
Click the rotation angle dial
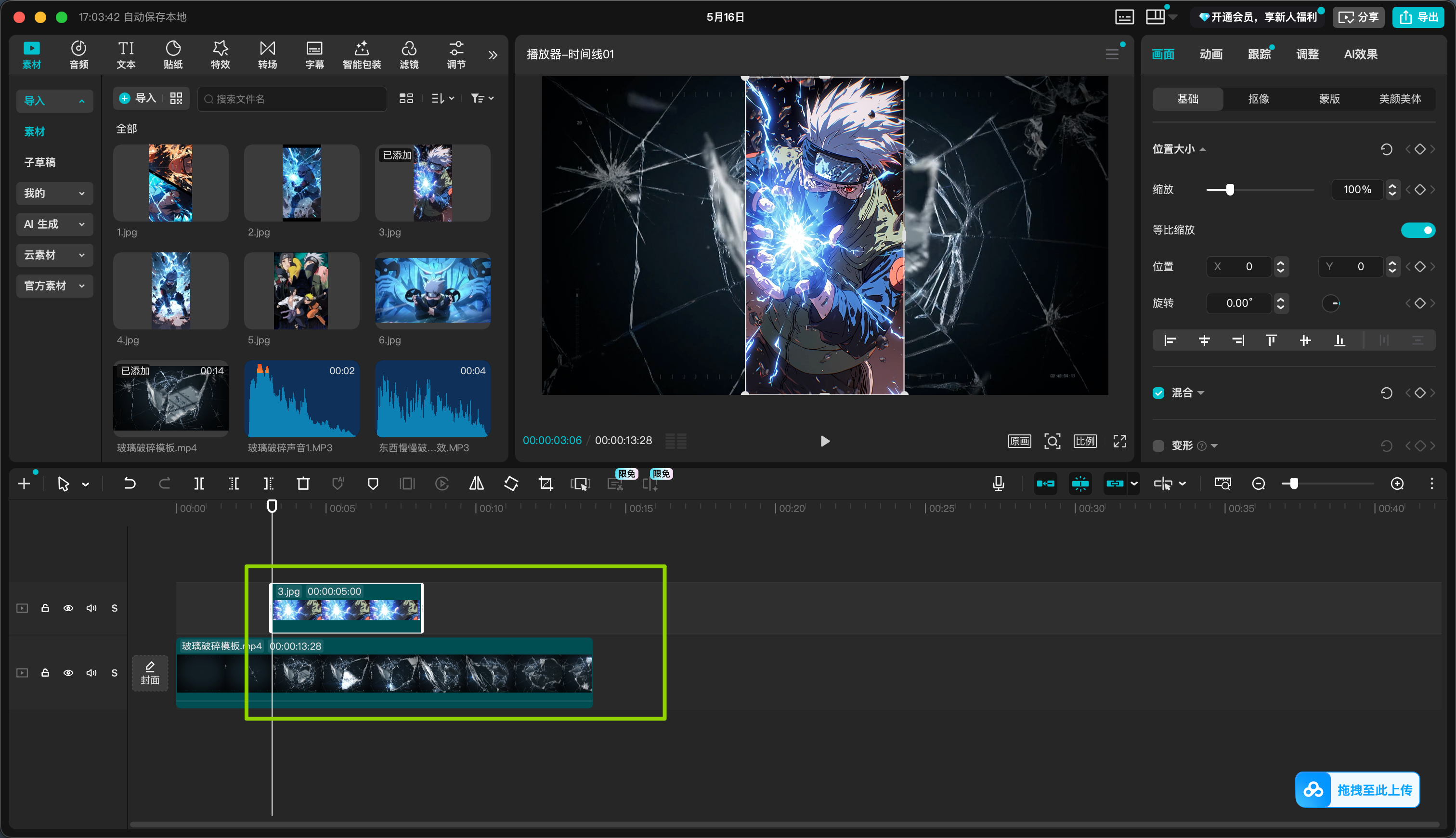[1331, 303]
